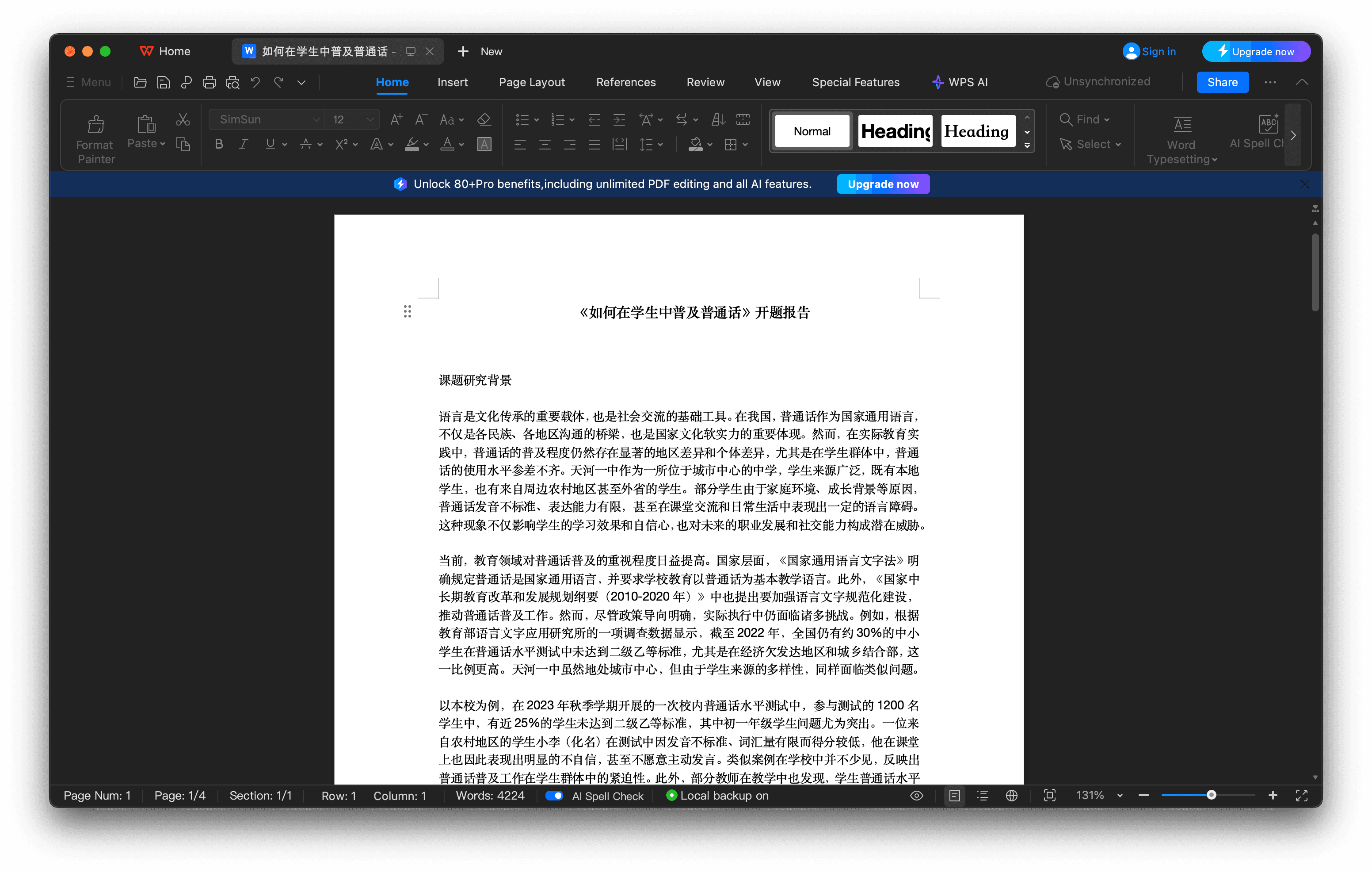Viewport: 1372px width, 873px height.
Task: Click the vertical scrollbar thumb
Action: tap(1315, 272)
